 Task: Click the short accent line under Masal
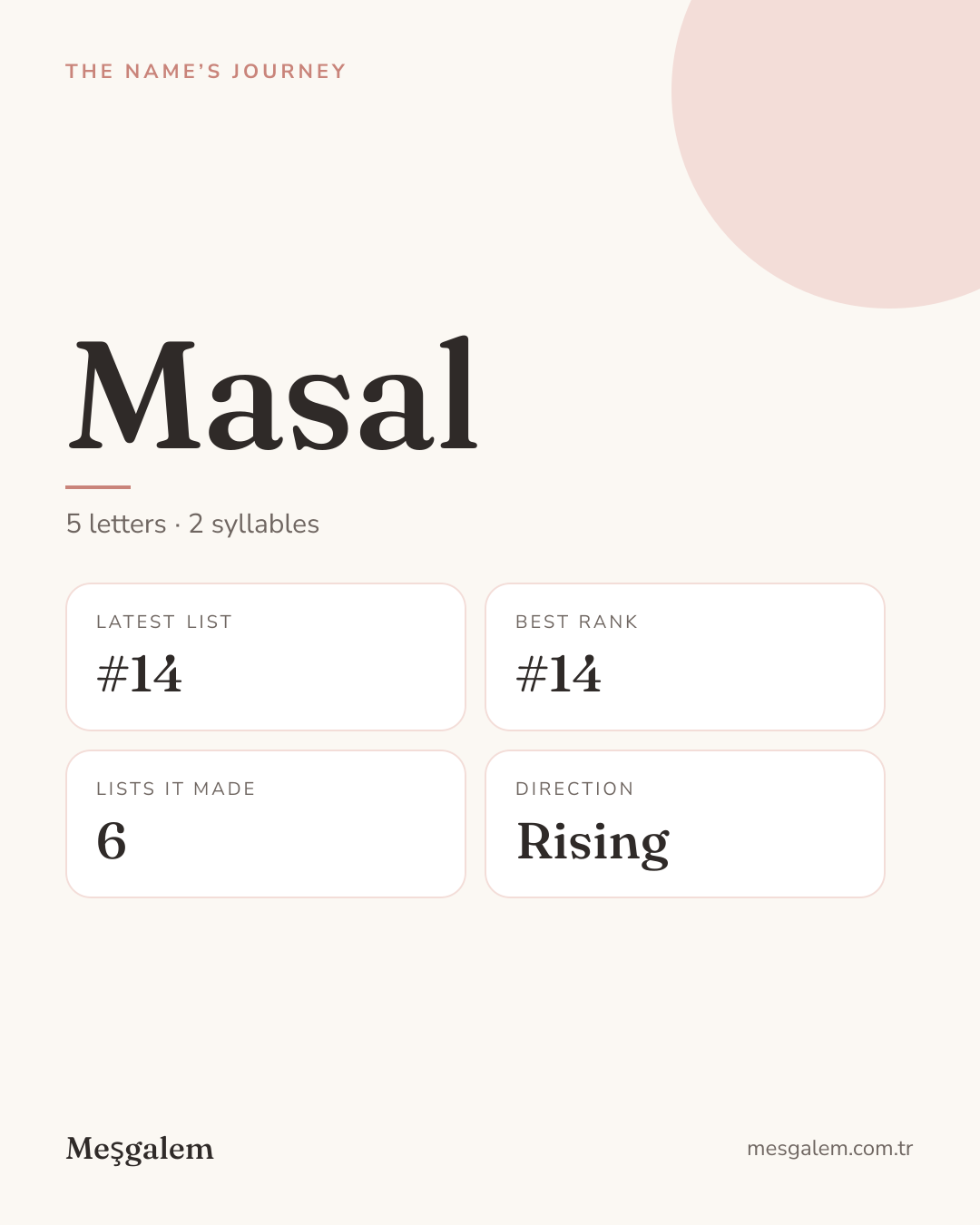(98, 487)
